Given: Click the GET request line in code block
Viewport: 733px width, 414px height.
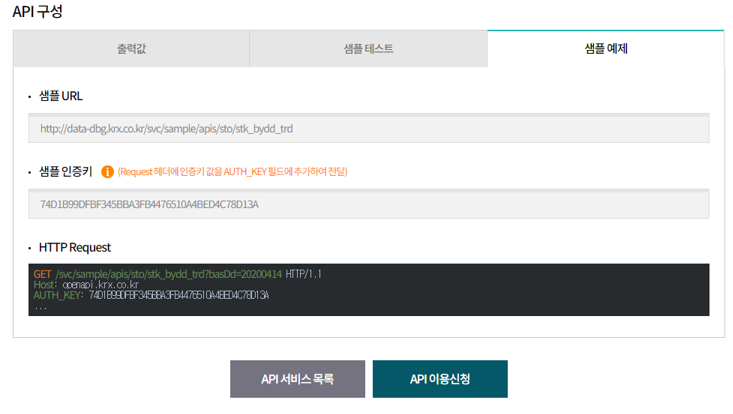Looking at the screenshot, I should pyautogui.click(x=178, y=274).
